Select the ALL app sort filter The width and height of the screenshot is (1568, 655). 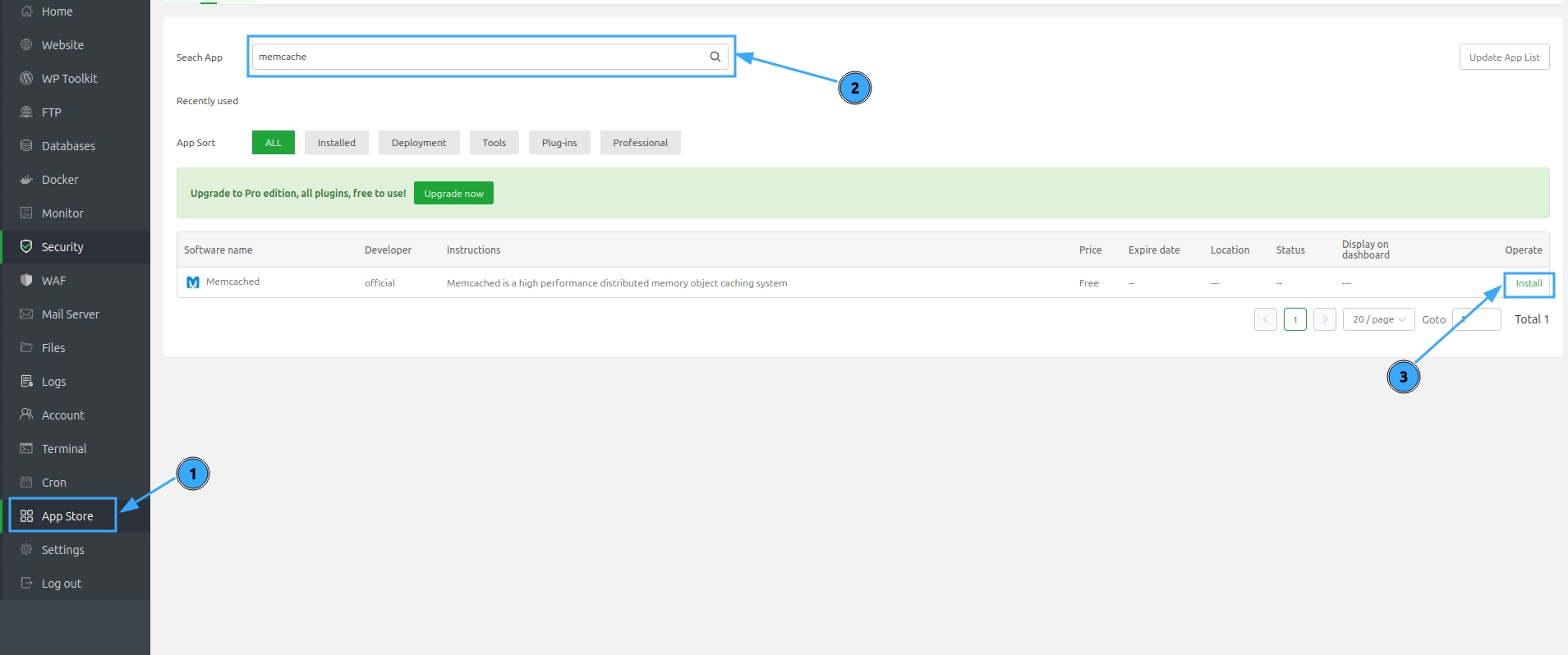(274, 143)
